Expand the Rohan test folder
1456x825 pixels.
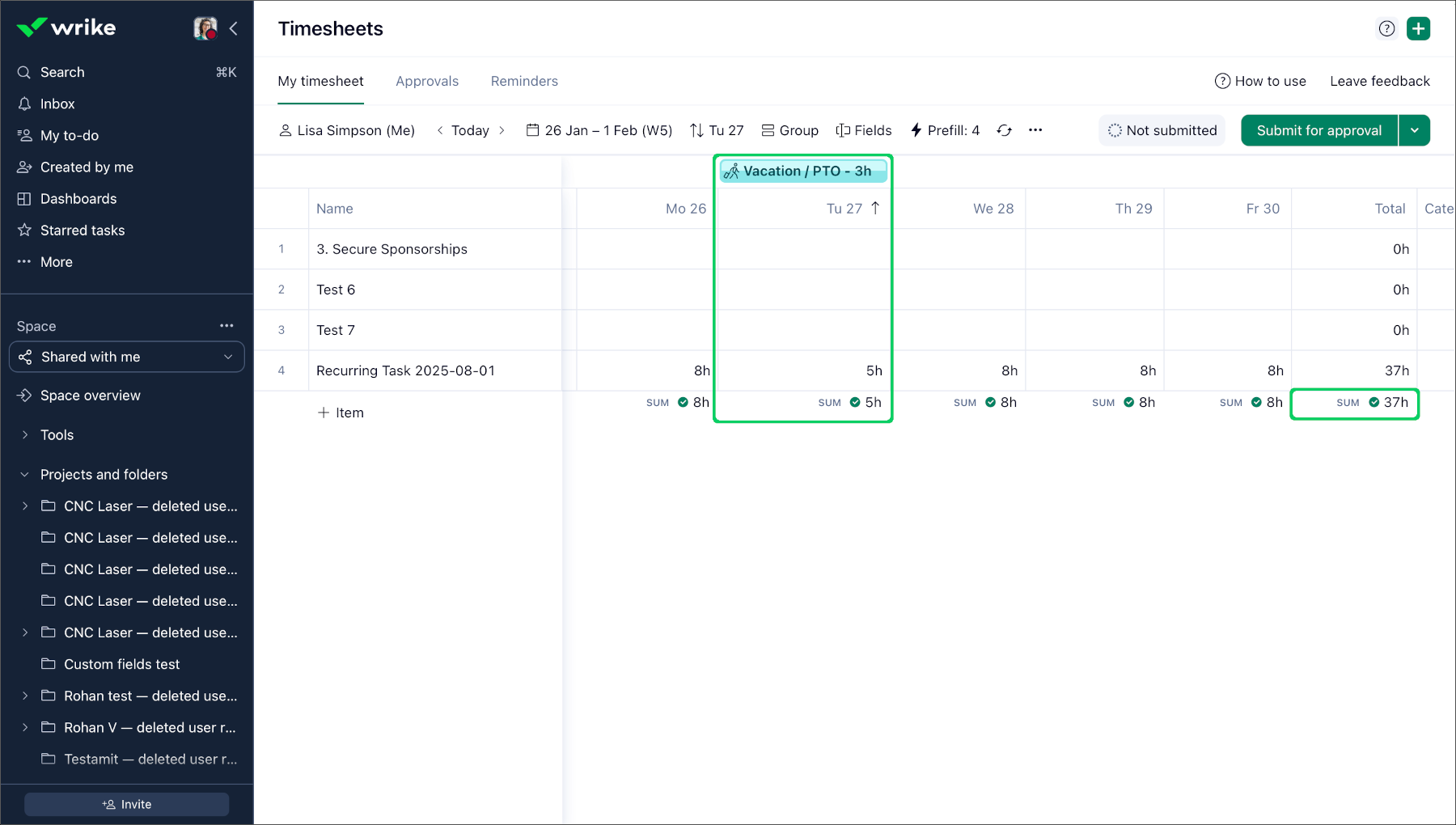tap(25, 696)
